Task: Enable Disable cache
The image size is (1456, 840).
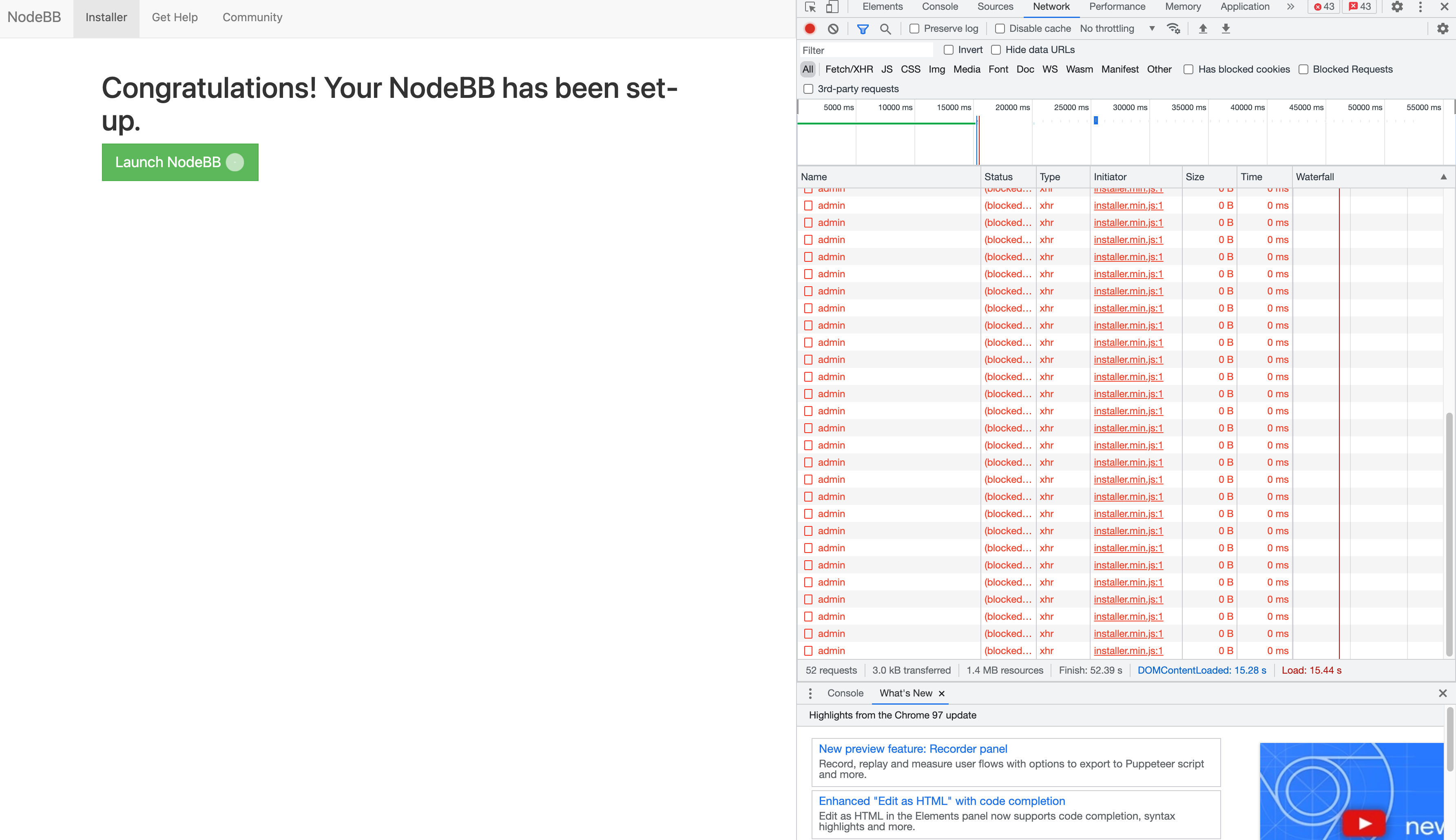Action: coord(1000,28)
